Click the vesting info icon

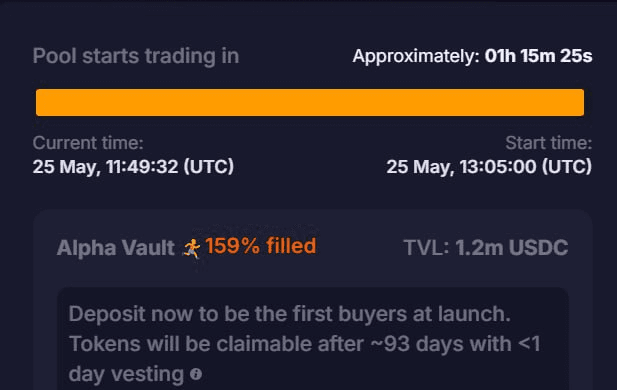[x=196, y=374]
